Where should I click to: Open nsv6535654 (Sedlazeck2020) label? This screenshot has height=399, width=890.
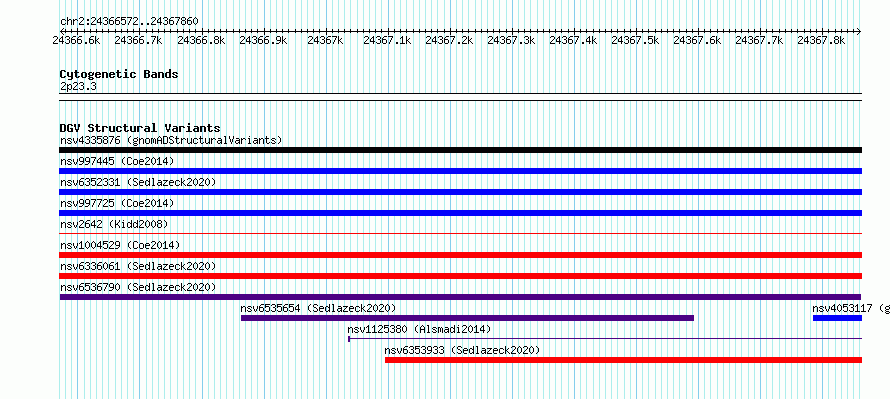coord(318,308)
